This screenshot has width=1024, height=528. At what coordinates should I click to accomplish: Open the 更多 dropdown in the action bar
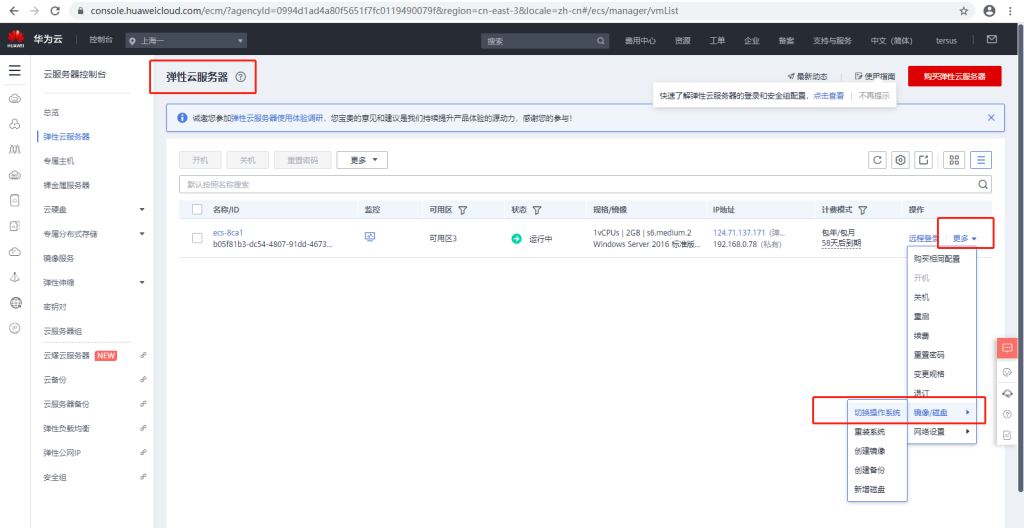362,160
